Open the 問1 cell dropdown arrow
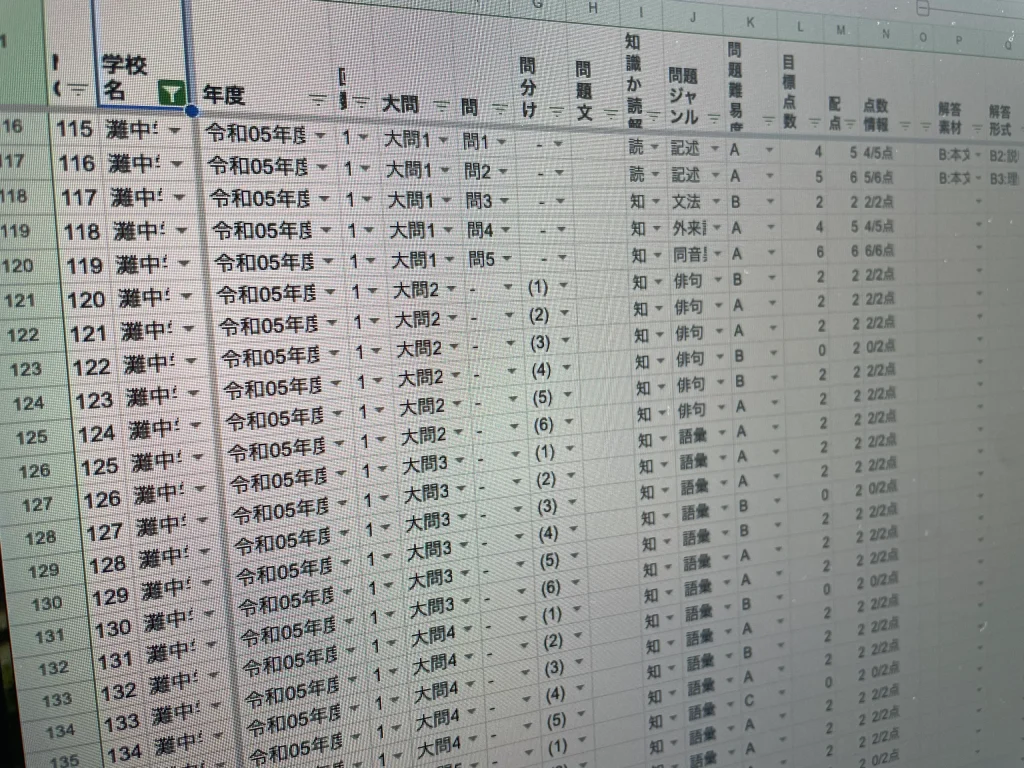Viewport: 1024px width, 768px height. coord(502,142)
